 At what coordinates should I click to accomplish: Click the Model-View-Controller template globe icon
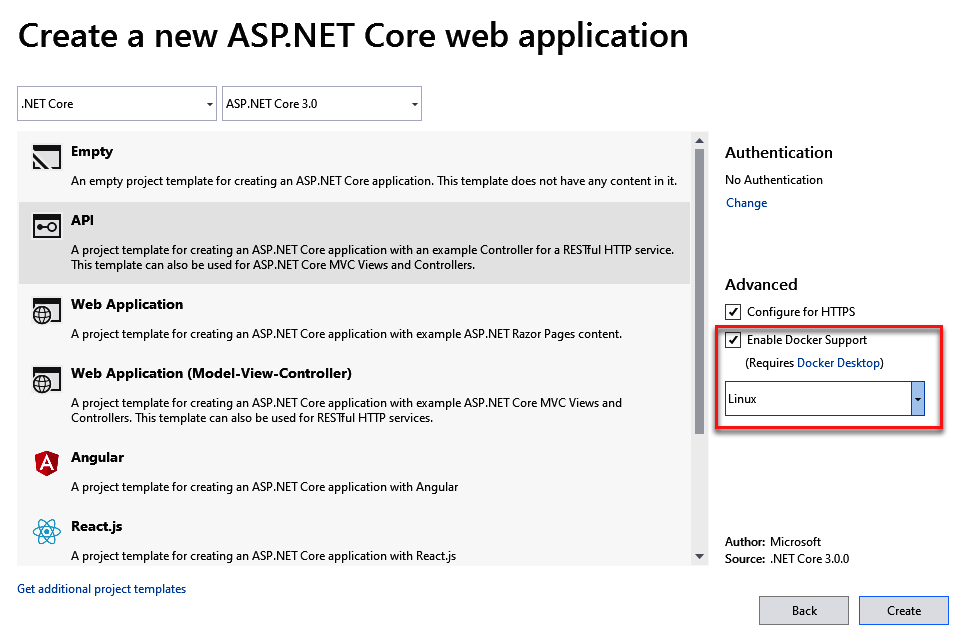[x=46, y=379]
